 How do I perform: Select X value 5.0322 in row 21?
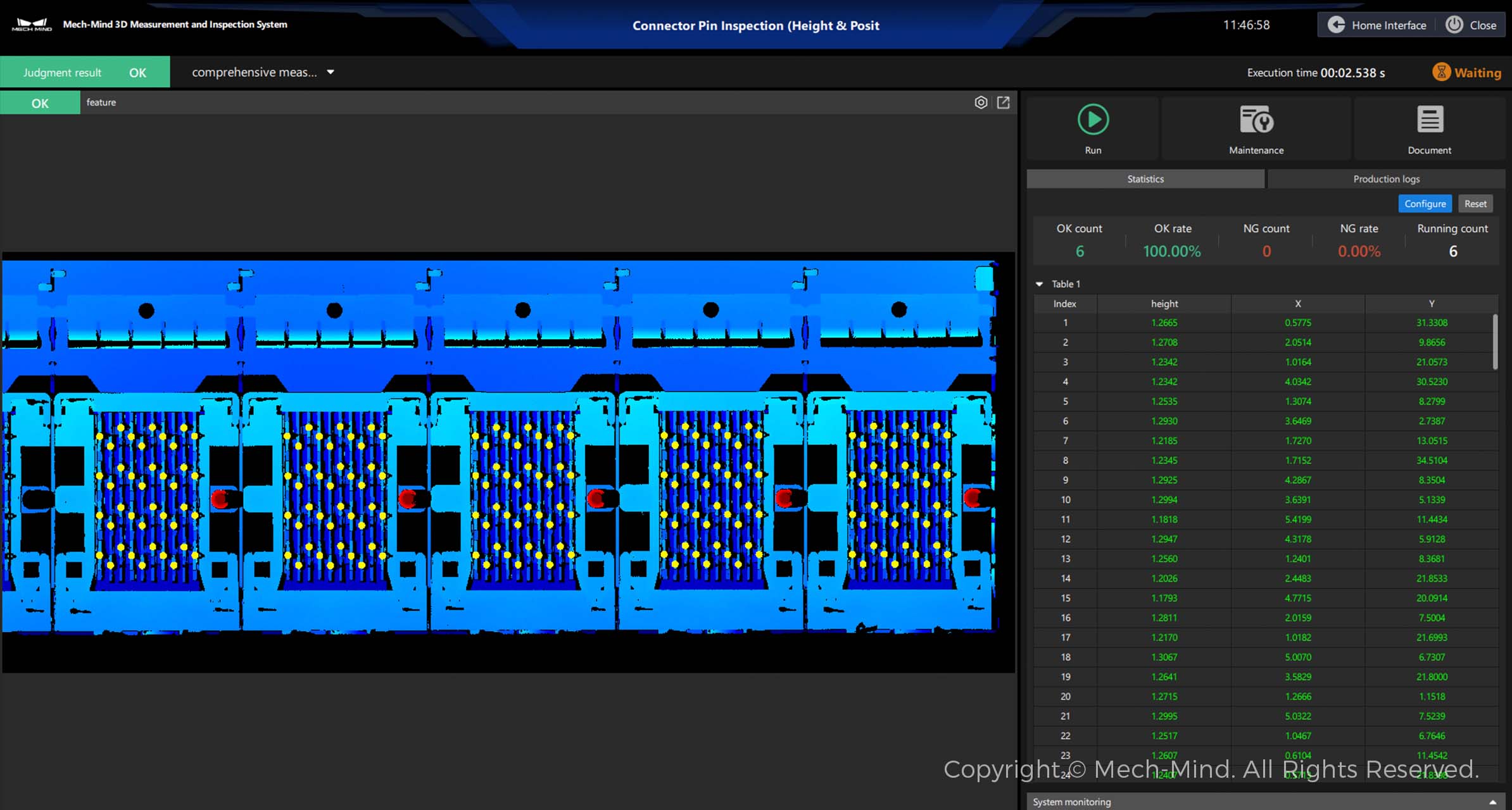(1298, 716)
